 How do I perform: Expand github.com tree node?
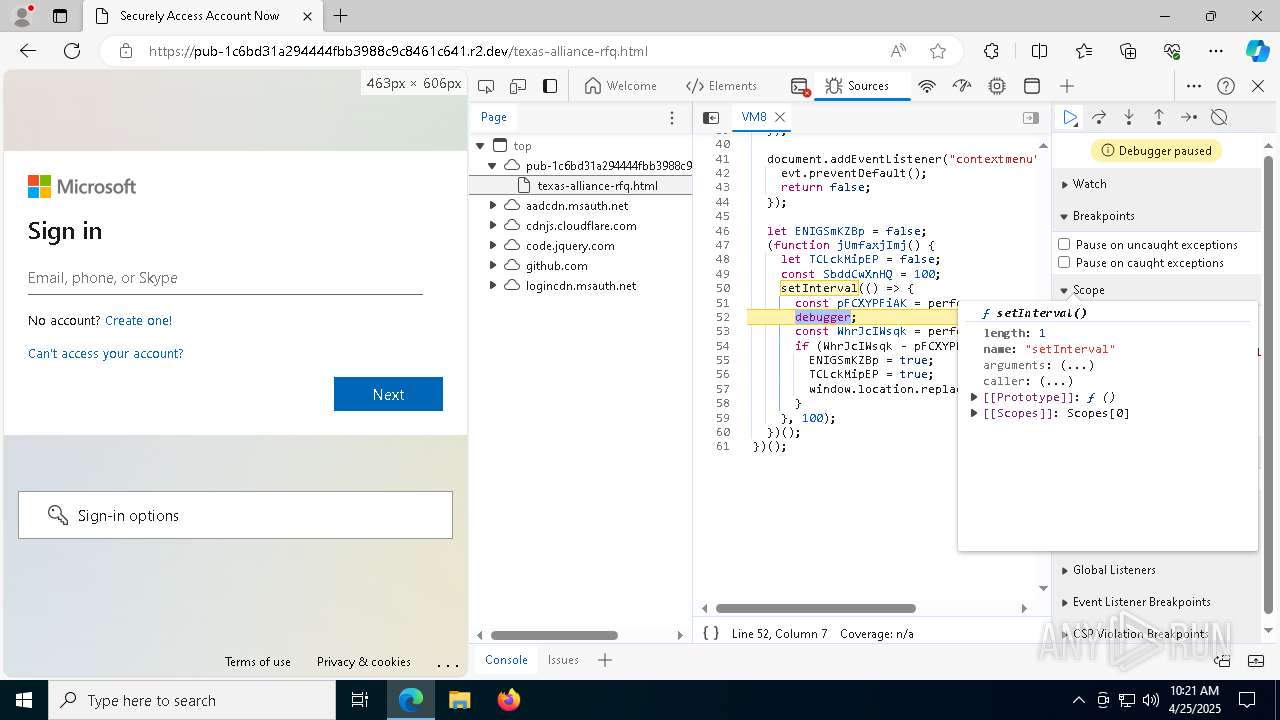[493, 265]
